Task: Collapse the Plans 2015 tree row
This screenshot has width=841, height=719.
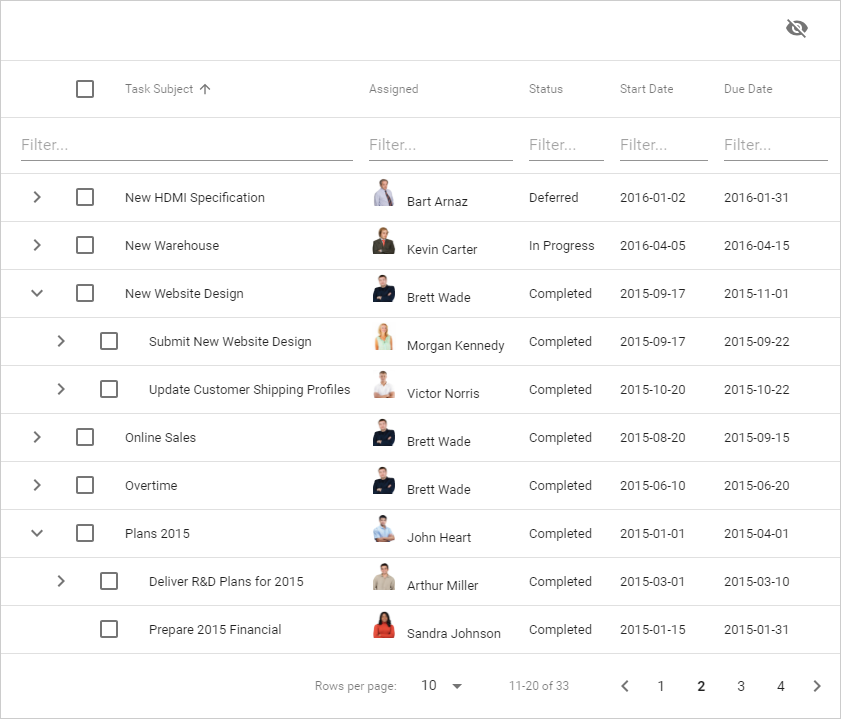Action: [37, 533]
